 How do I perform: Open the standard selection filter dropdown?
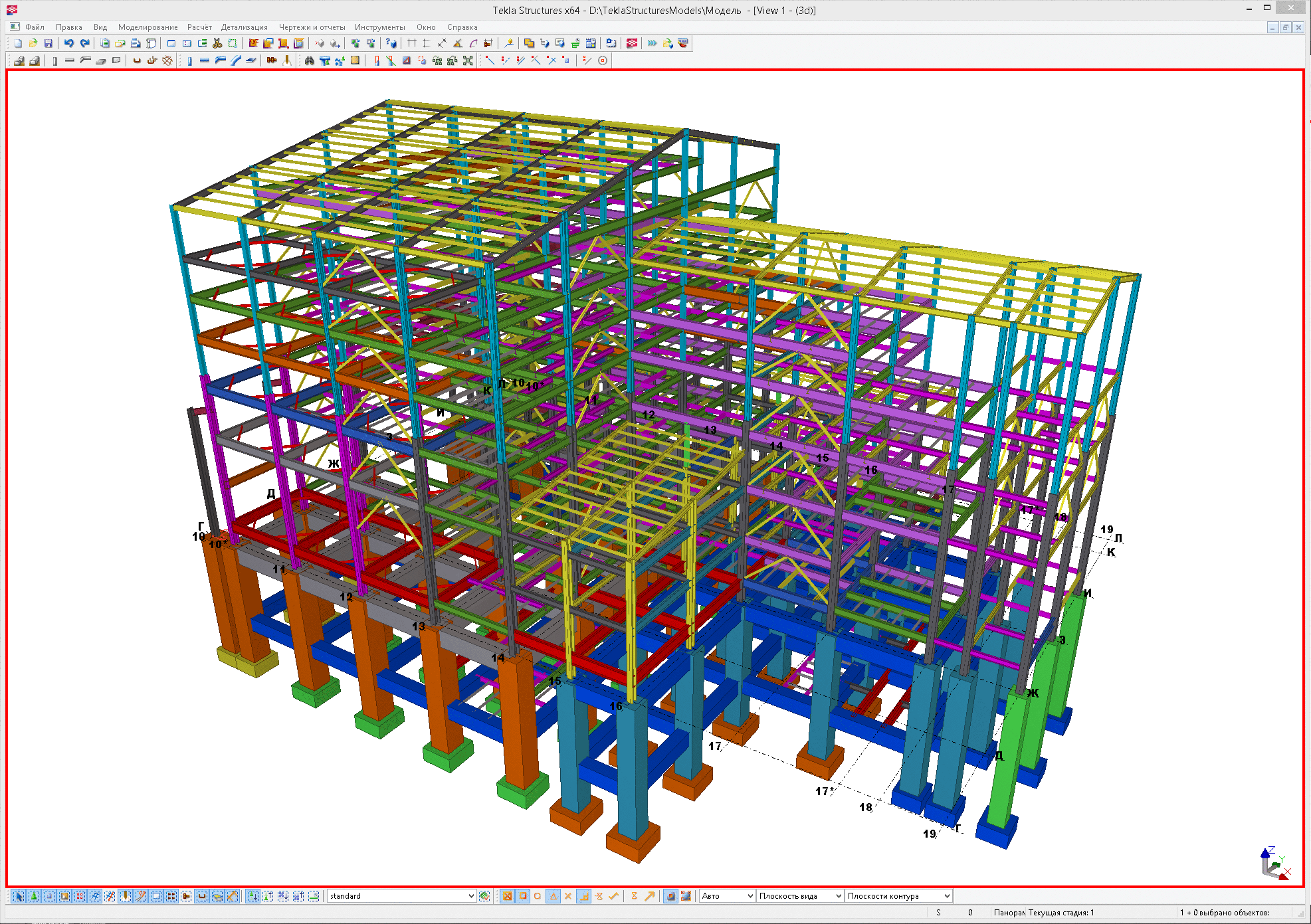[x=471, y=896]
